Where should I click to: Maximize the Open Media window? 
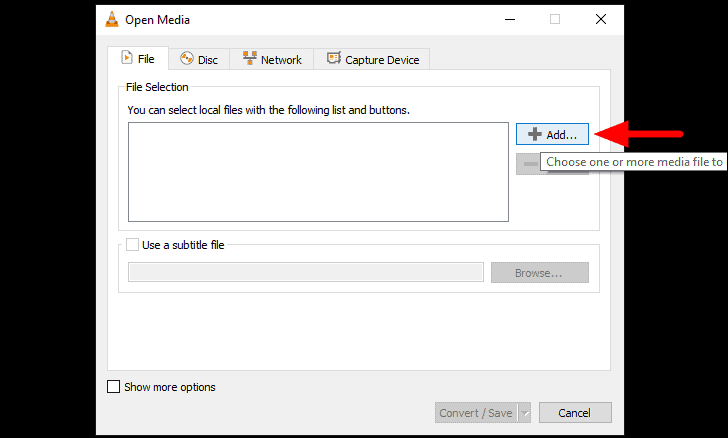pos(555,19)
